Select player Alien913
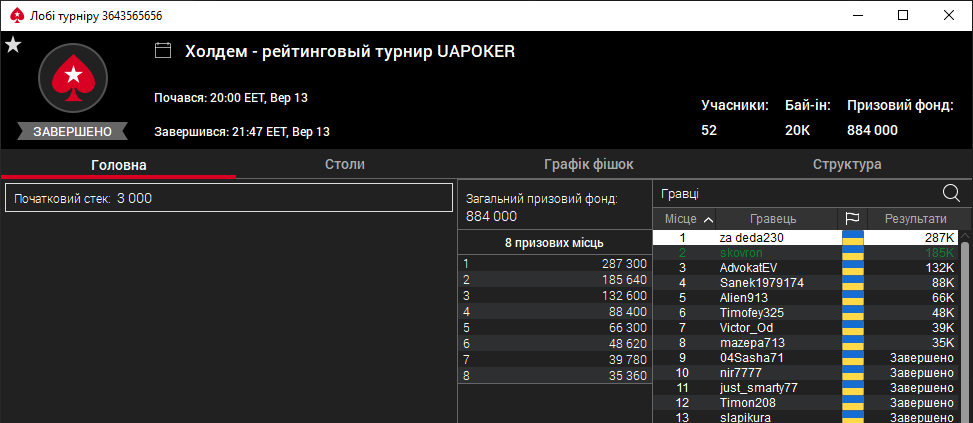The height and width of the screenshot is (423, 973). point(805,298)
